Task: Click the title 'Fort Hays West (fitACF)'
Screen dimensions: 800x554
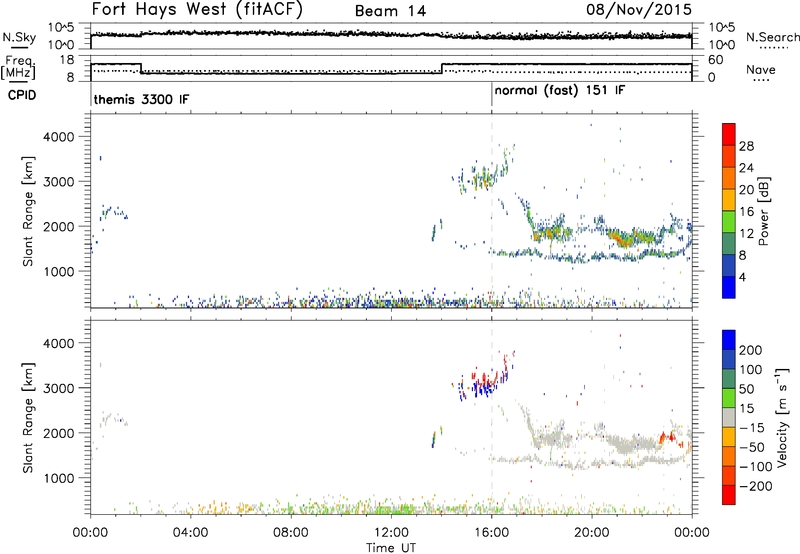Action: (197, 10)
